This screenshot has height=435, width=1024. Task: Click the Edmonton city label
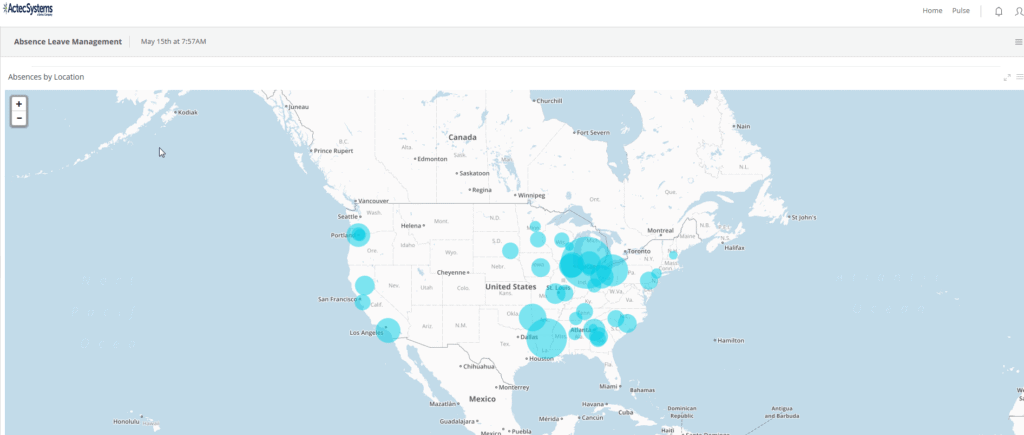point(432,159)
